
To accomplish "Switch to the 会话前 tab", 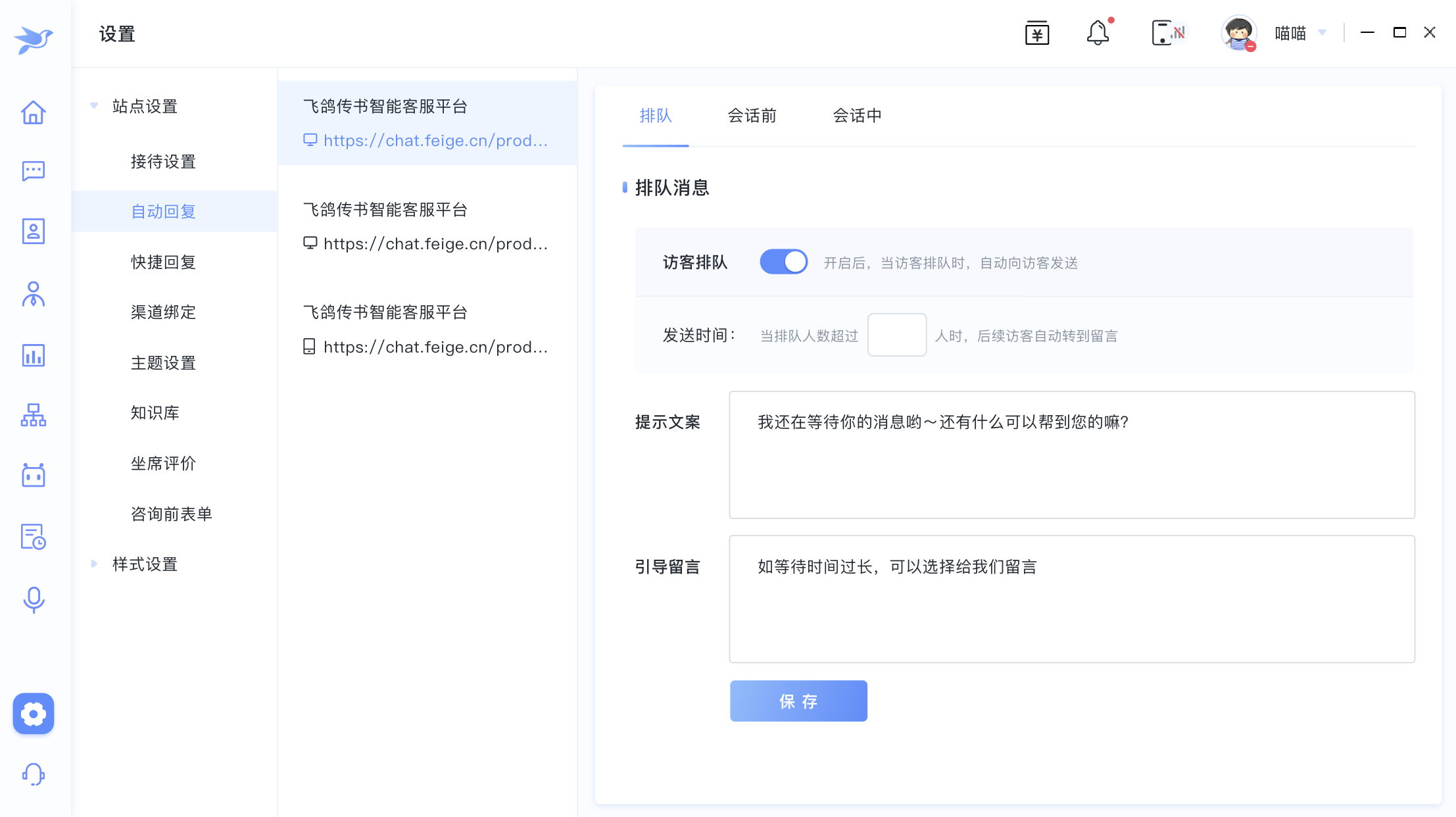I will pyautogui.click(x=752, y=116).
